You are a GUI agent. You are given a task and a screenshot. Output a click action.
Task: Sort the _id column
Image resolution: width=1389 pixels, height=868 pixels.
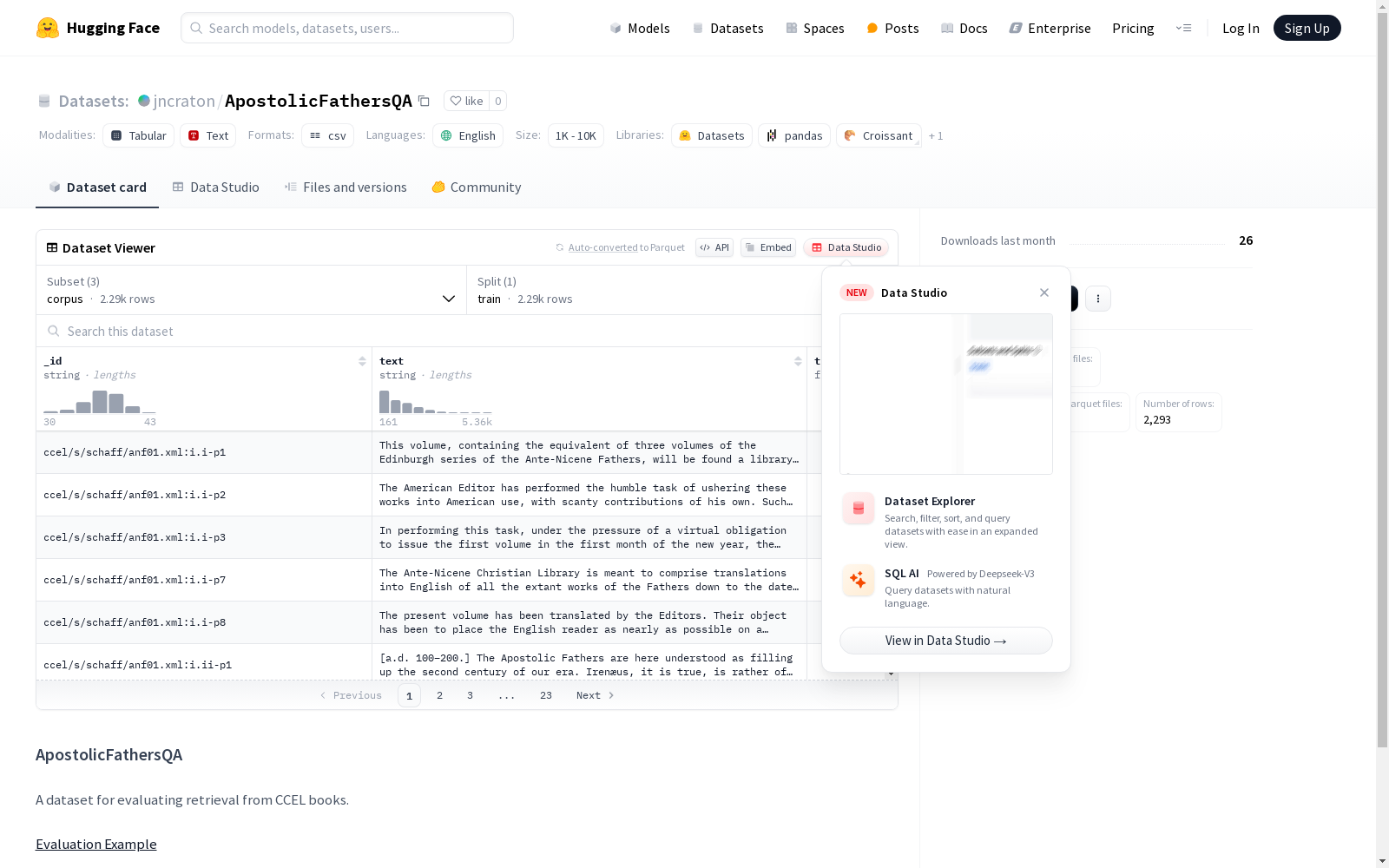[362, 361]
